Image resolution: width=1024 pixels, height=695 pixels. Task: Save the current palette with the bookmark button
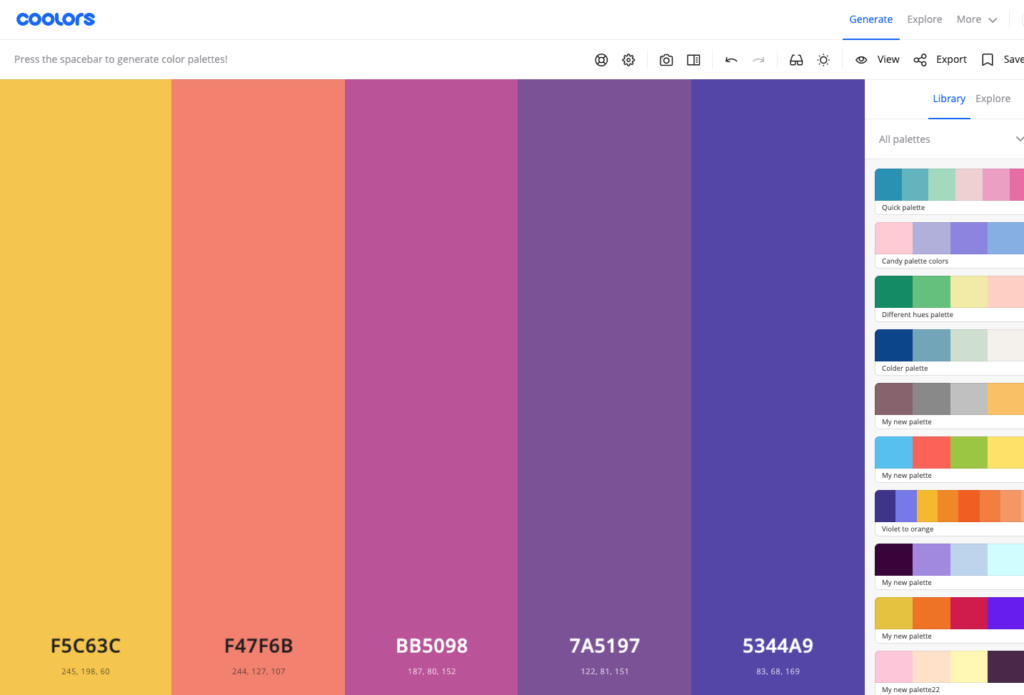(x=998, y=60)
